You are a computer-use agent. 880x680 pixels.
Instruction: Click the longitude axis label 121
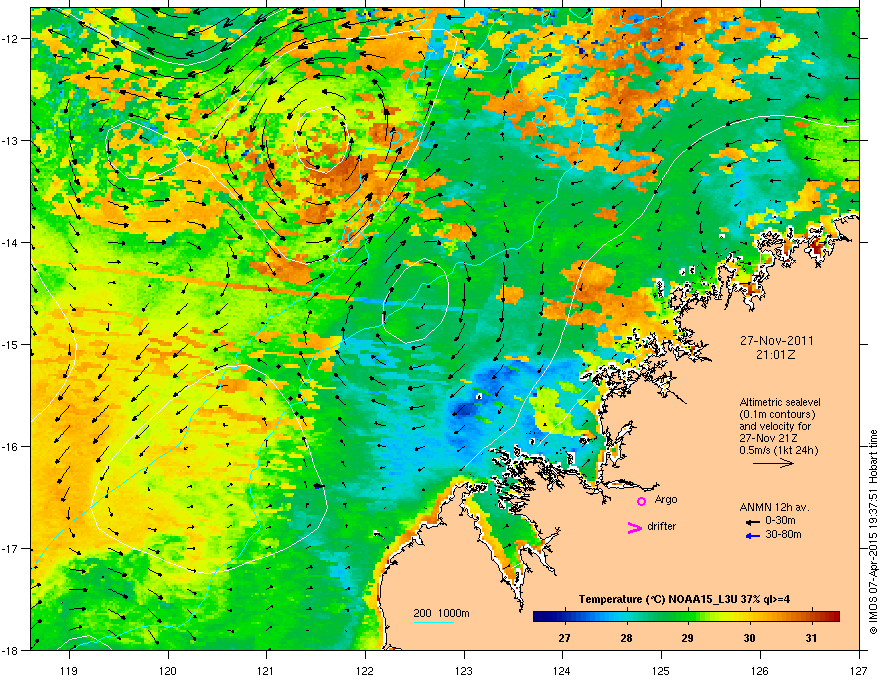click(267, 670)
